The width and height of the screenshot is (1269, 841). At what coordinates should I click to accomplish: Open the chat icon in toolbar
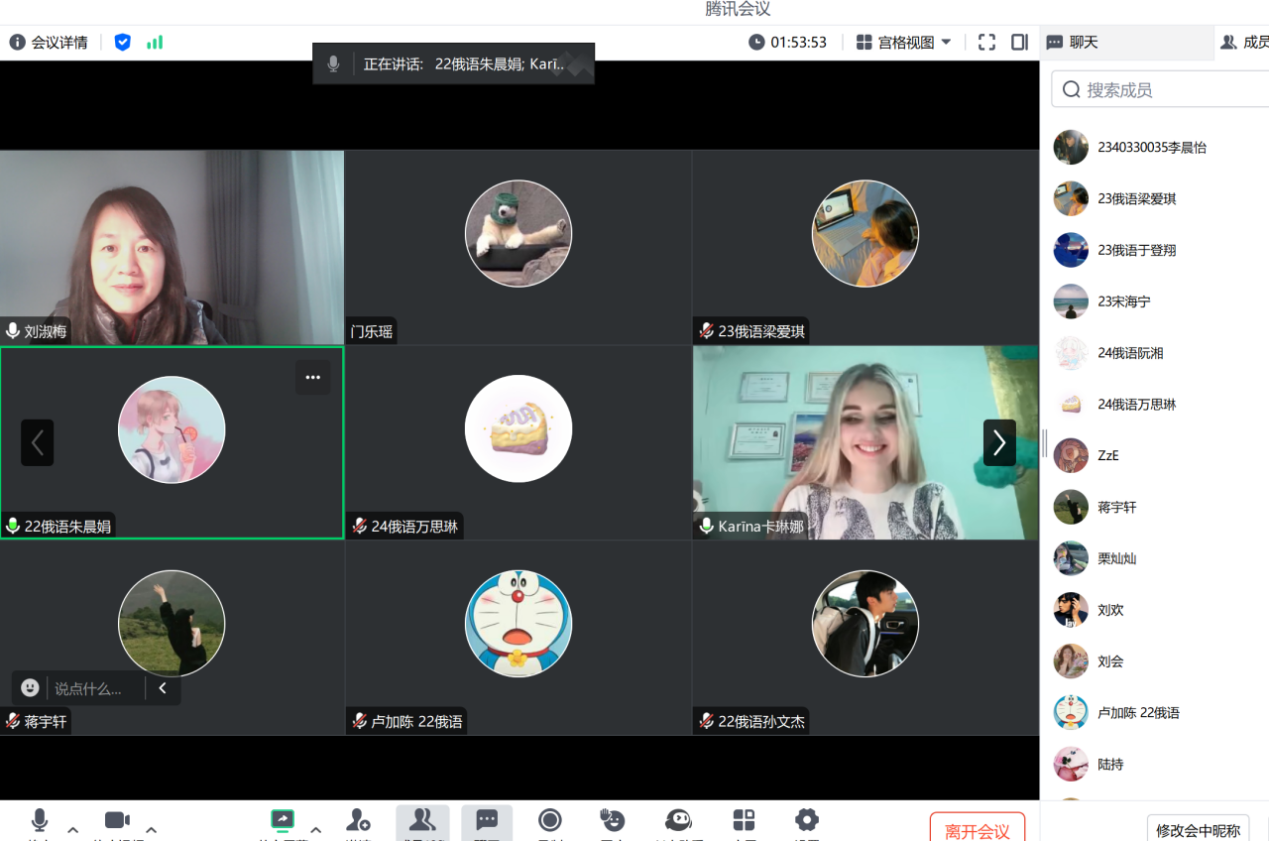click(x=487, y=821)
